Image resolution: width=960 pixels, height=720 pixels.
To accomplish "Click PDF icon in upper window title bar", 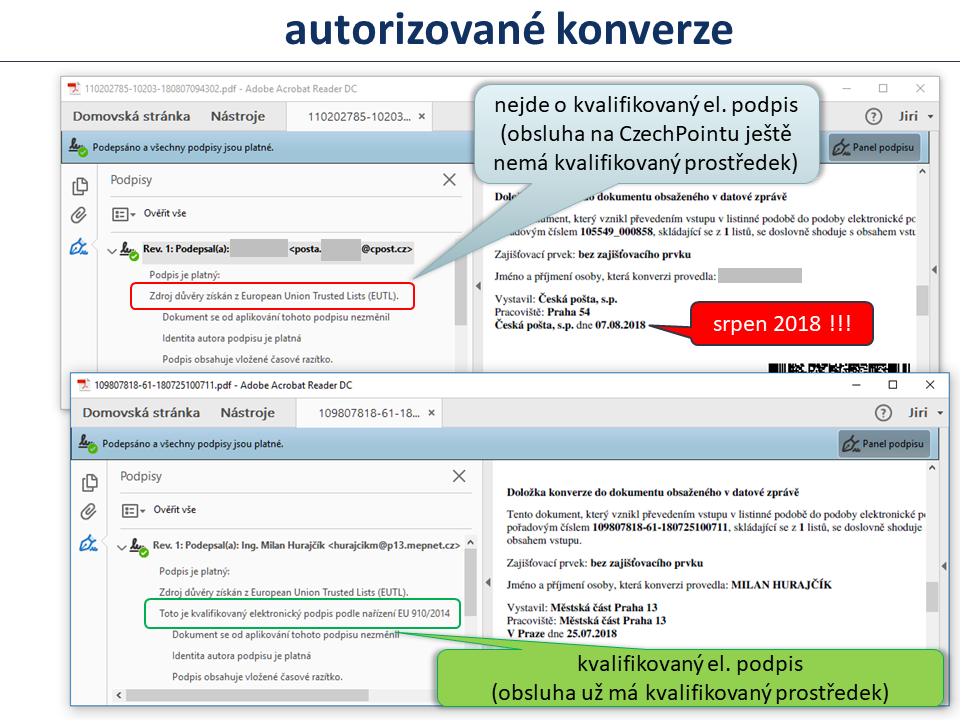I will [x=73, y=89].
